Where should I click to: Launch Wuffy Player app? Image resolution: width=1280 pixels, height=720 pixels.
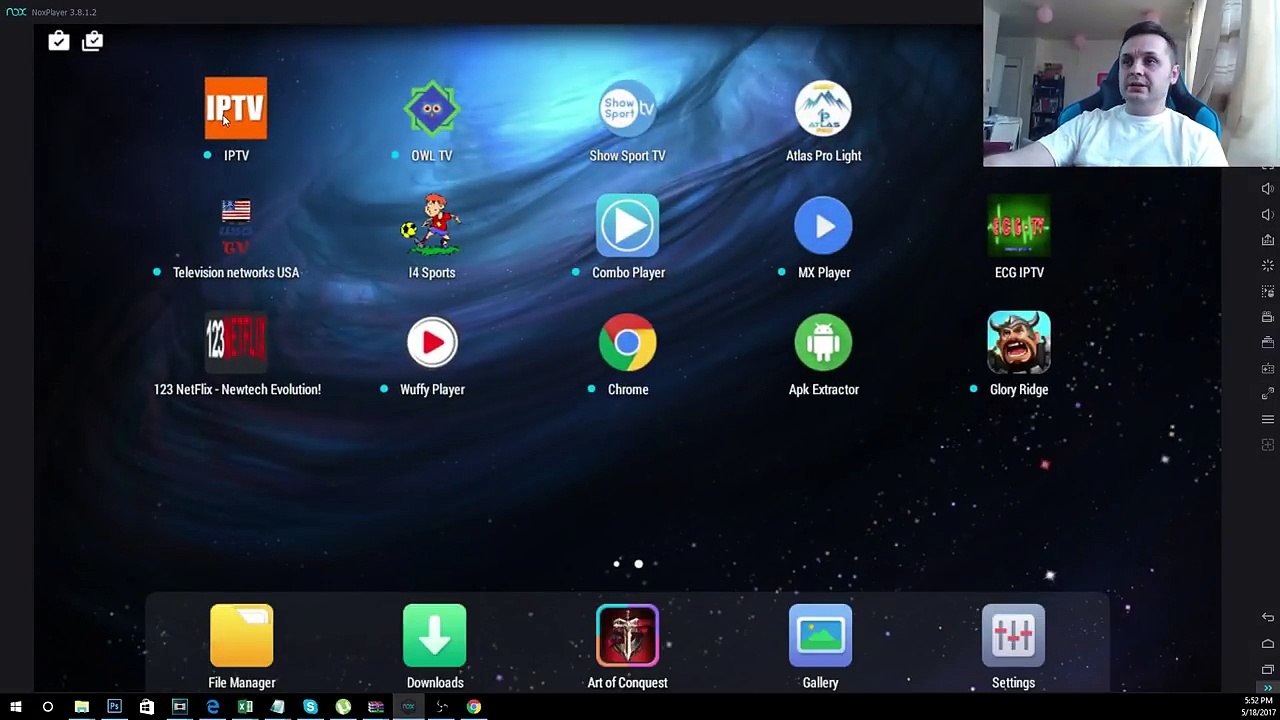point(432,342)
